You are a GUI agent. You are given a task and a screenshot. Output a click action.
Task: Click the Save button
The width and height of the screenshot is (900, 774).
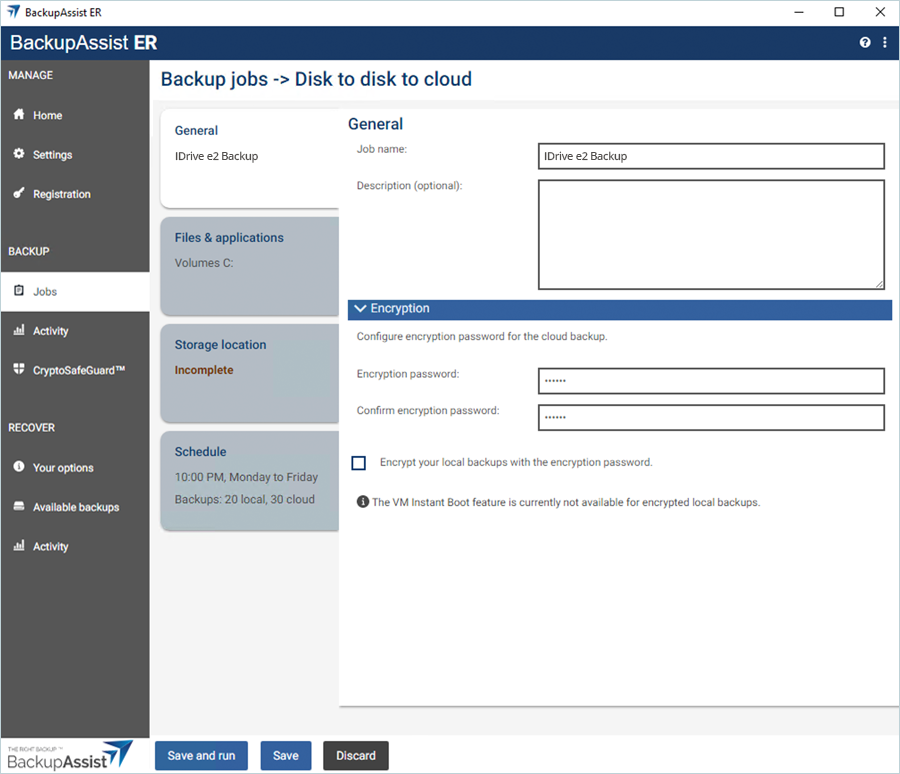click(x=286, y=756)
